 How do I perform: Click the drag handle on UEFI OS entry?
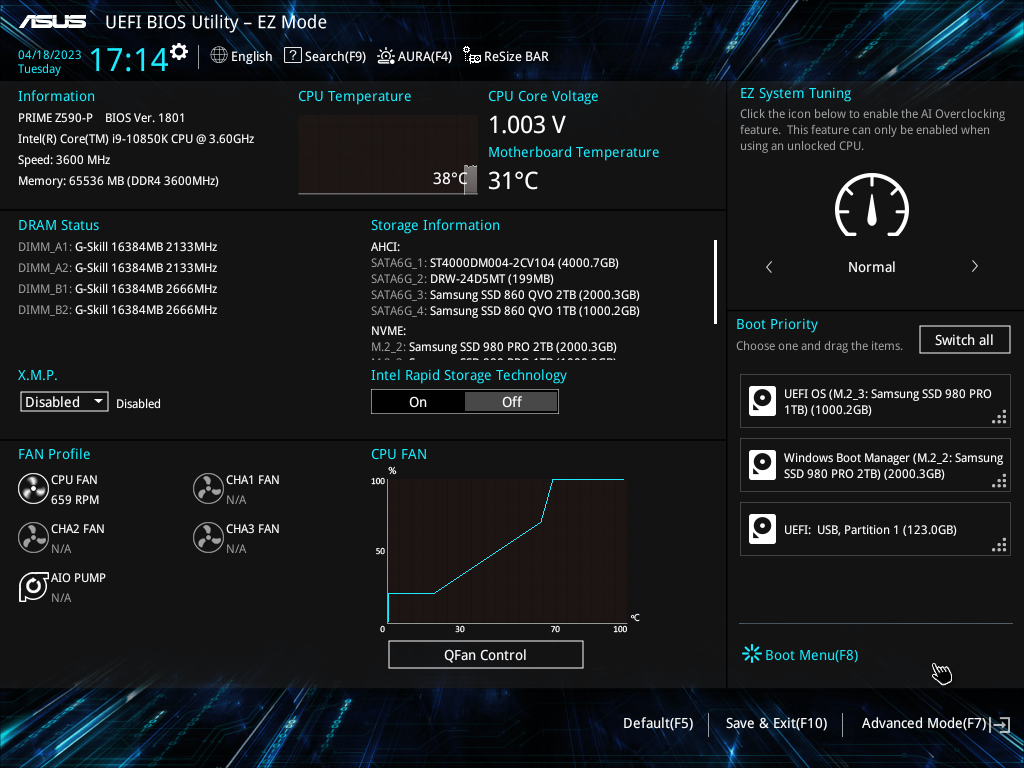999,417
